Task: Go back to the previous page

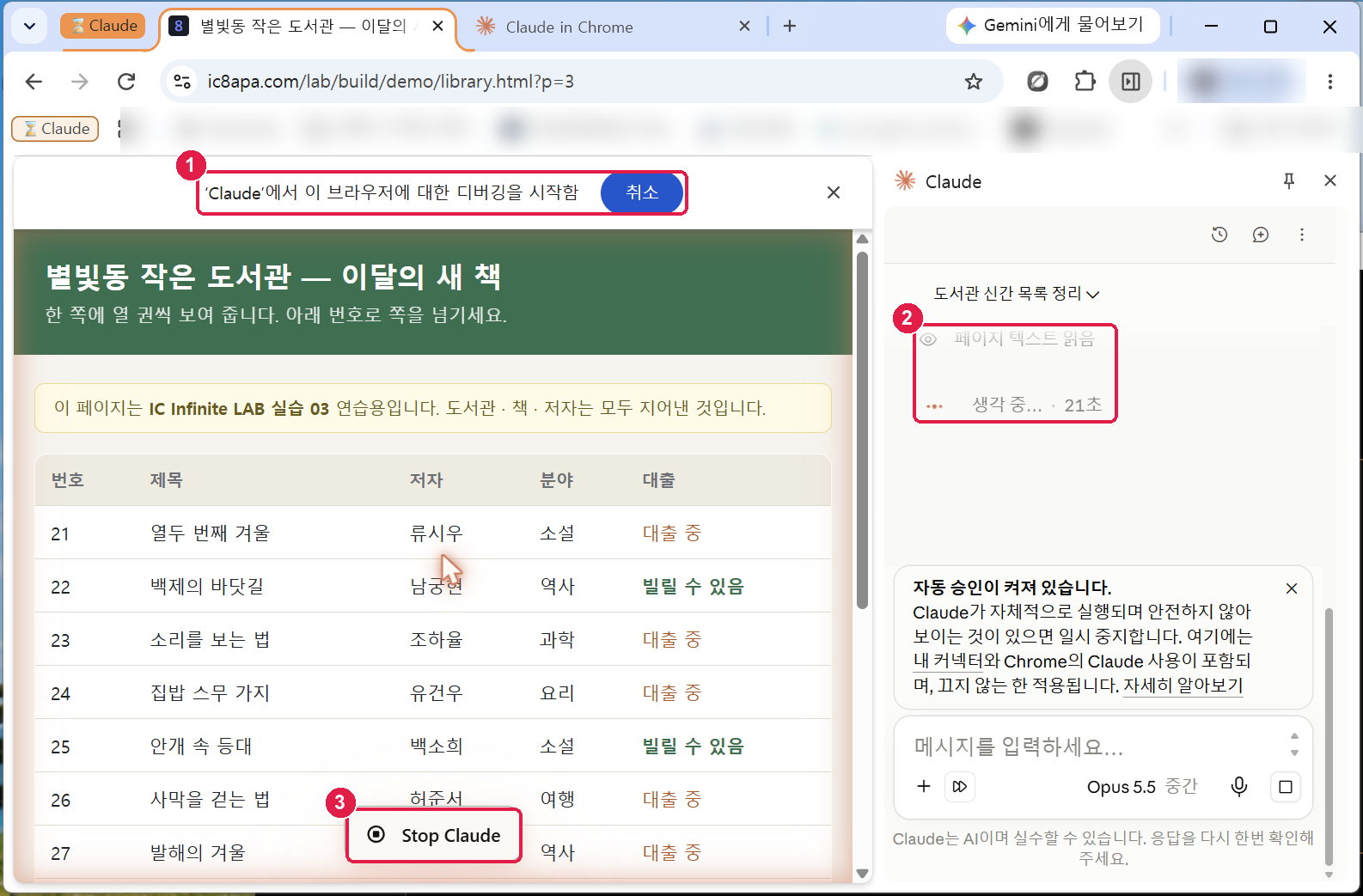Action: [x=34, y=82]
